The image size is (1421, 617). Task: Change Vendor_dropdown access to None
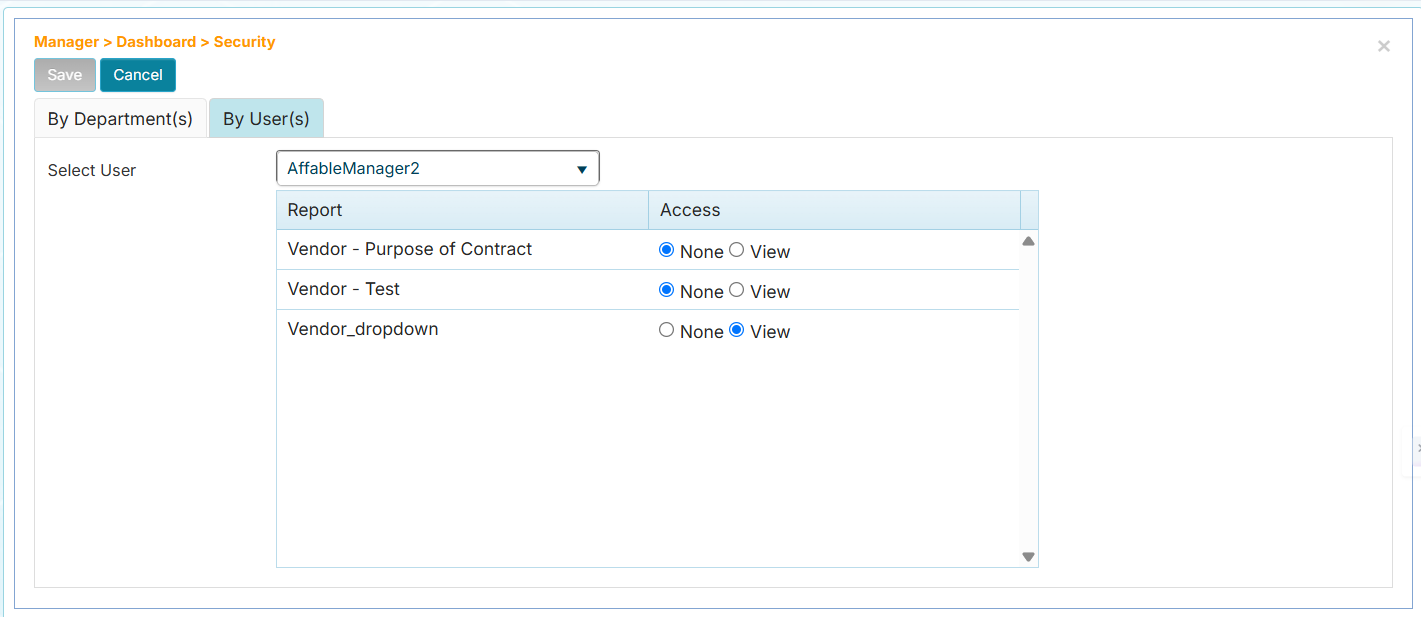(666, 330)
